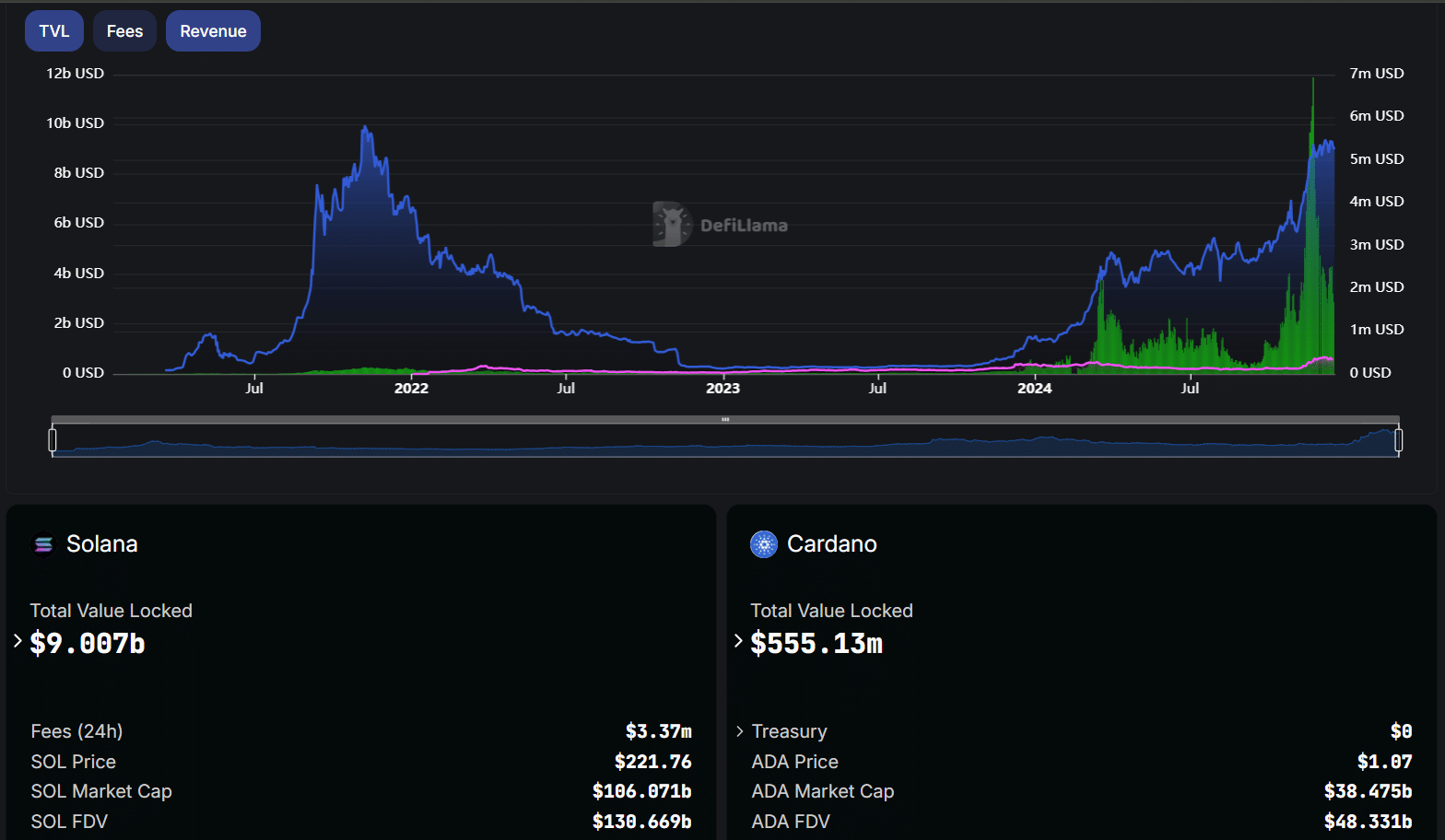The height and width of the screenshot is (840, 1445).
Task: Click the 10b USD left axis label
Action: [x=76, y=123]
